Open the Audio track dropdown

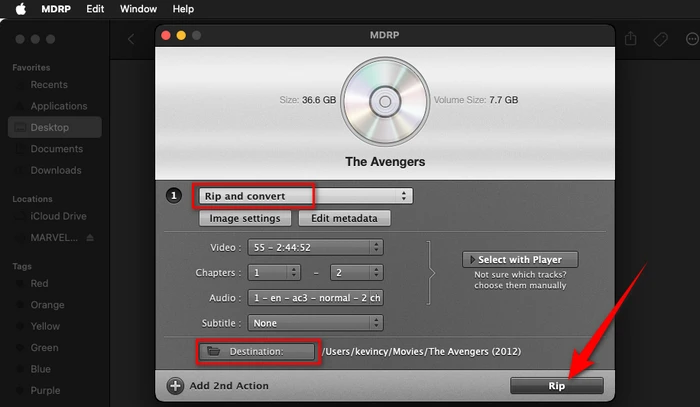pyautogui.click(x=316, y=298)
